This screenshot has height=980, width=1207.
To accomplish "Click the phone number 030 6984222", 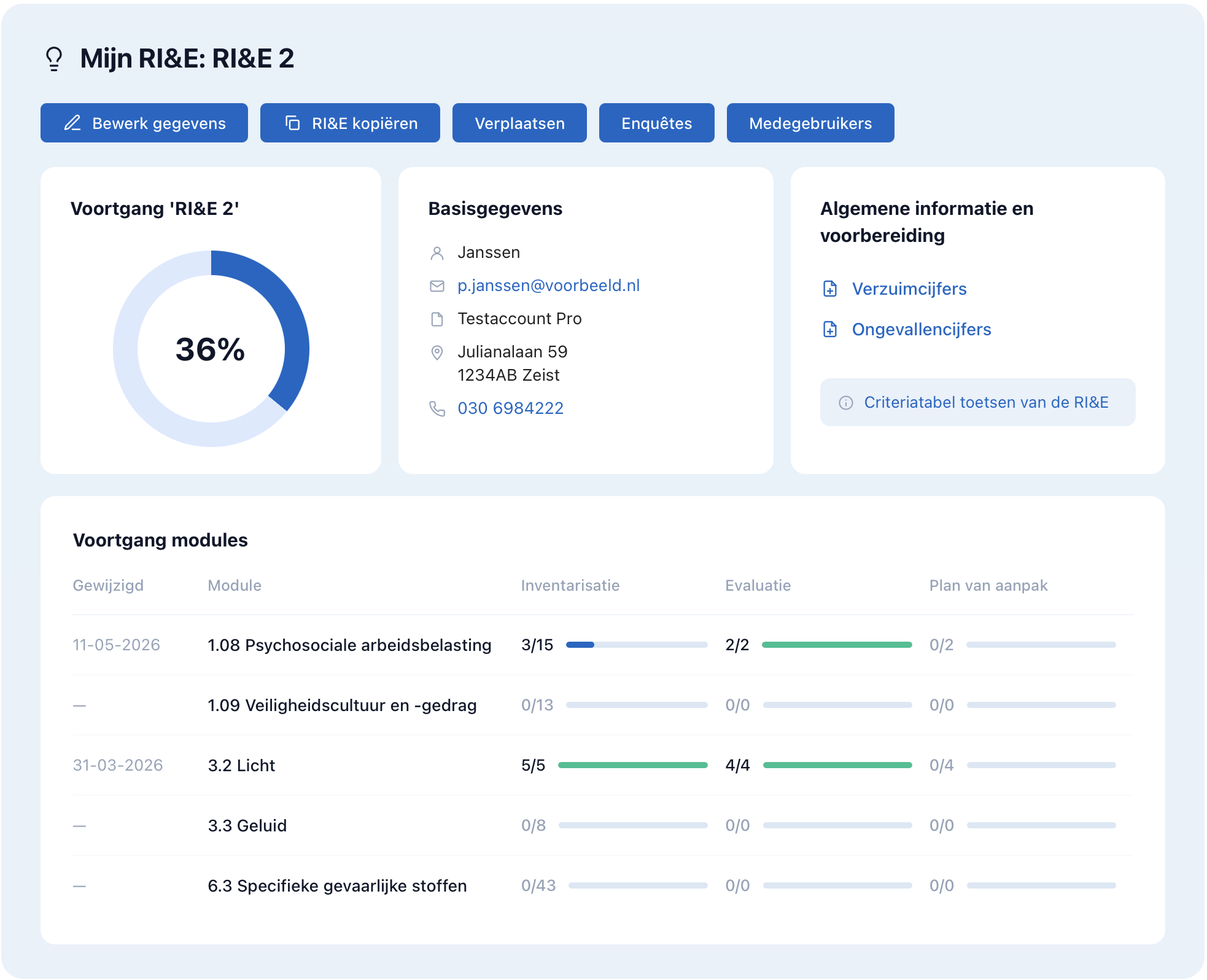I will click(511, 408).
